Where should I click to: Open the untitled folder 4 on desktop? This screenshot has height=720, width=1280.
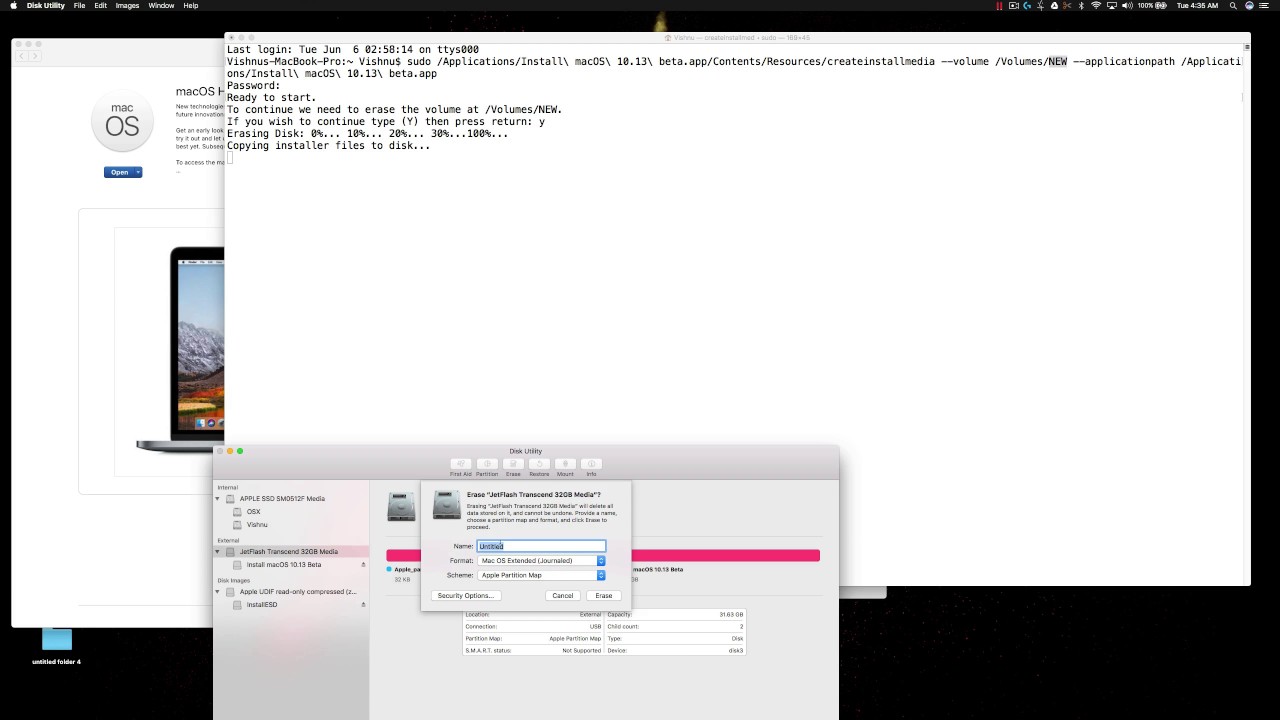point(57,646)
